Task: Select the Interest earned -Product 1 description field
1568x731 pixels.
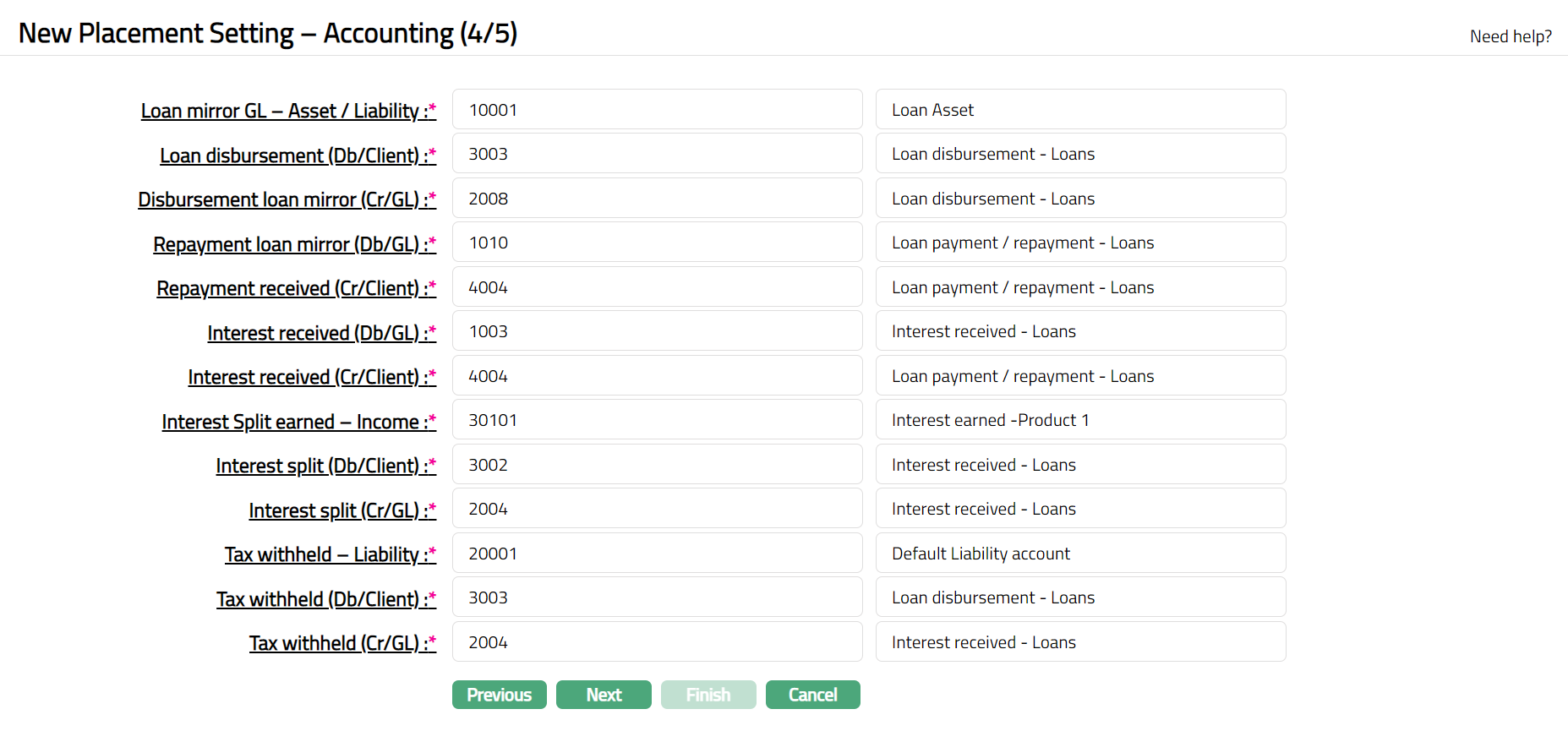Action: coord(1080,421)
